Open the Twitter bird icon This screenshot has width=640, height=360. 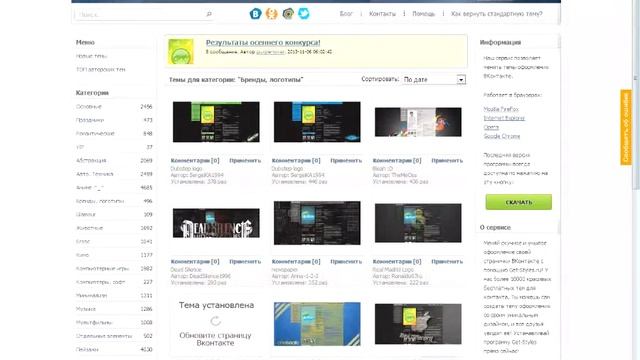[x=304, y=14]
